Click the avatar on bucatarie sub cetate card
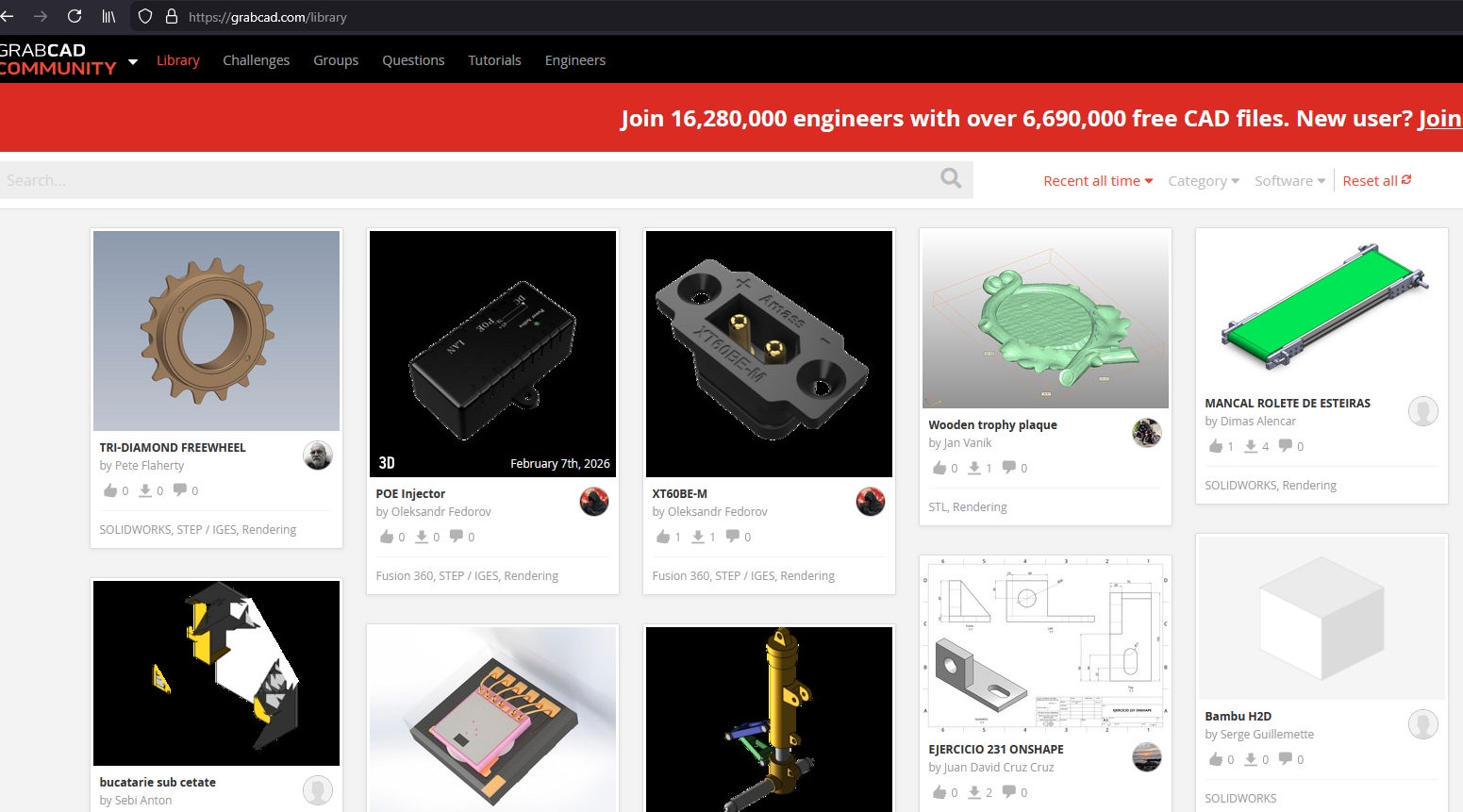This screenshot has height=812, width=1463. tap(318, 790)
